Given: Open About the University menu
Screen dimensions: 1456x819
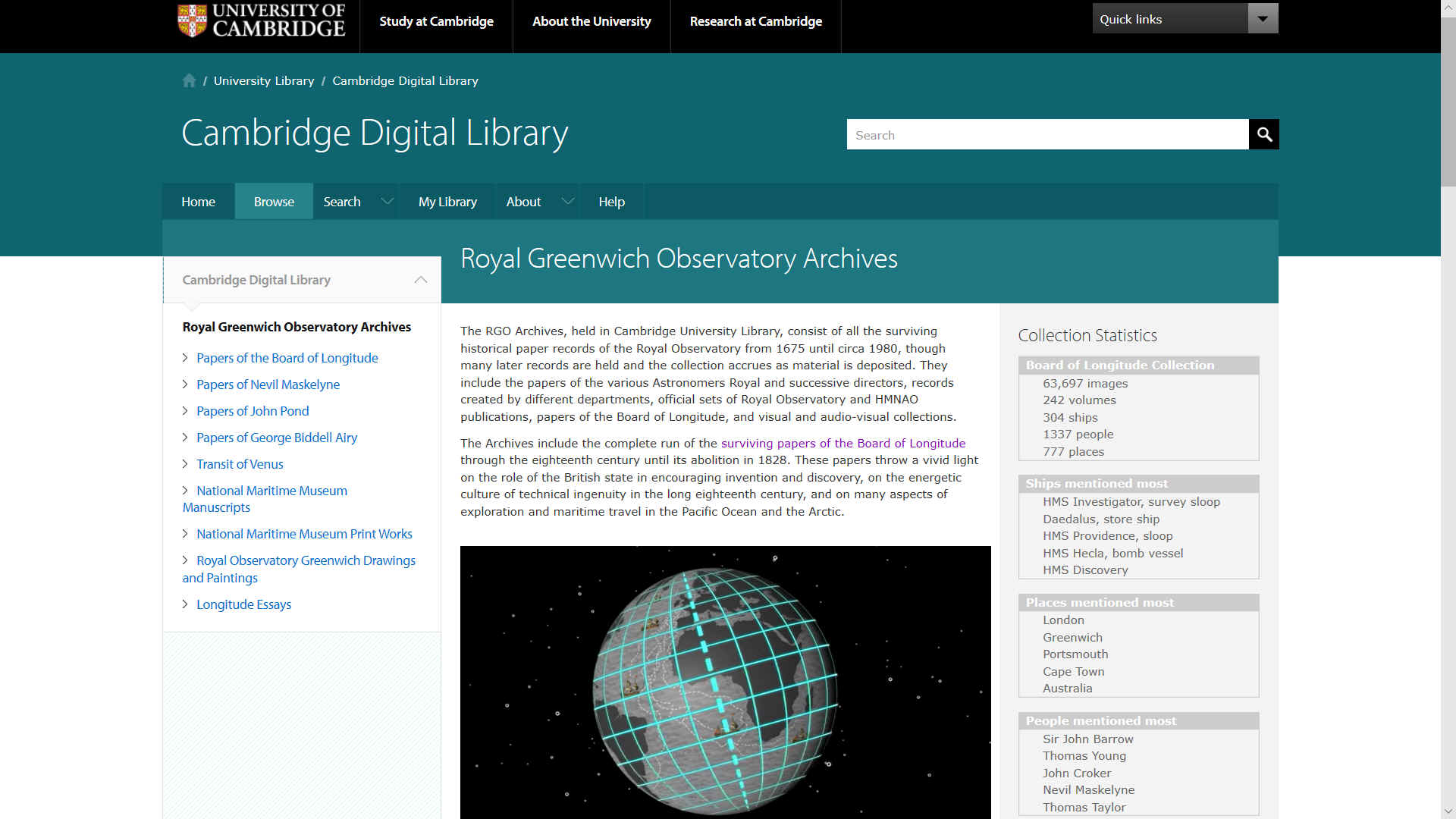Looking at the screenshot, I should [591, 21].
